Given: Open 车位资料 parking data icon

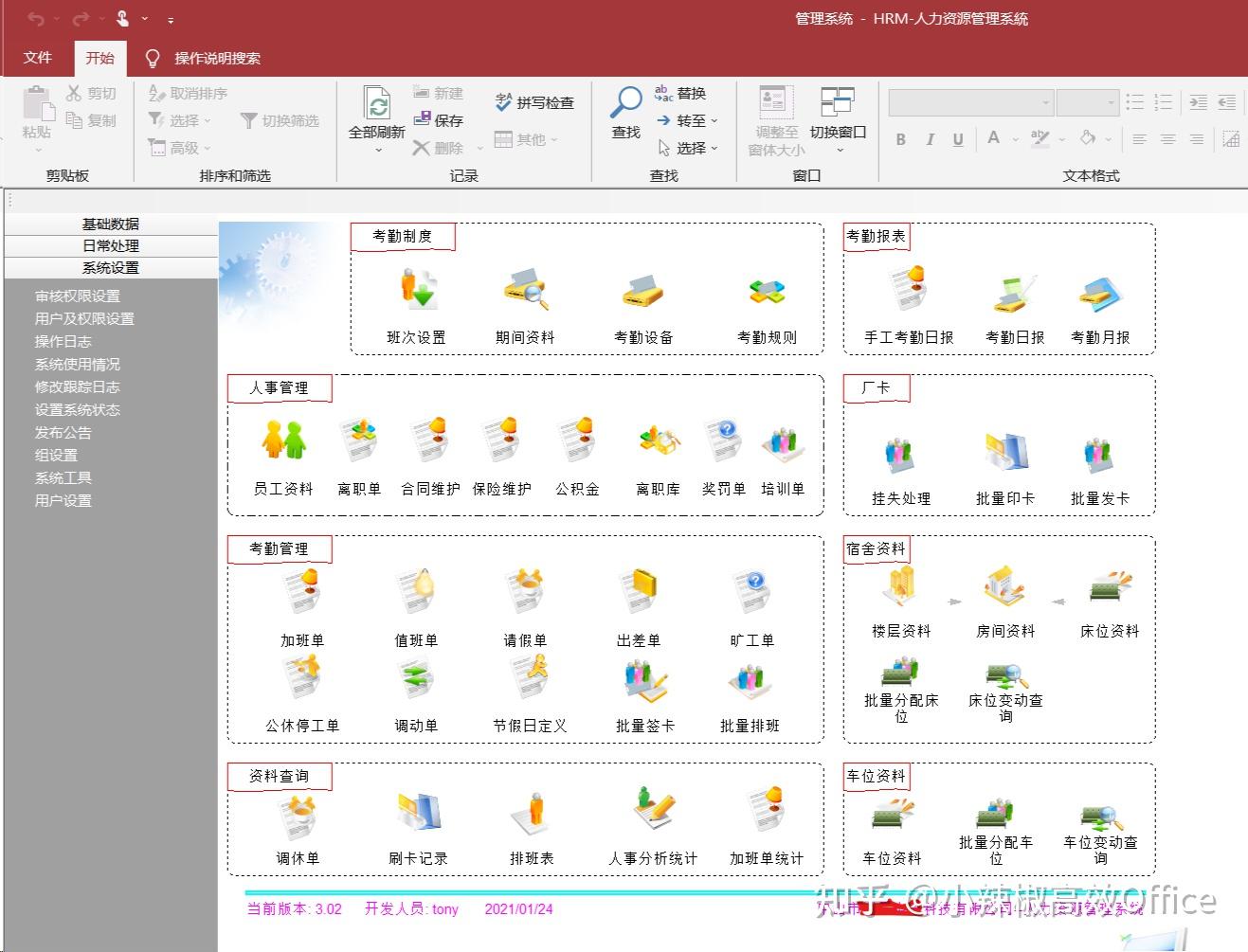Looking at the screenshot, I should (x=892, y=815).
